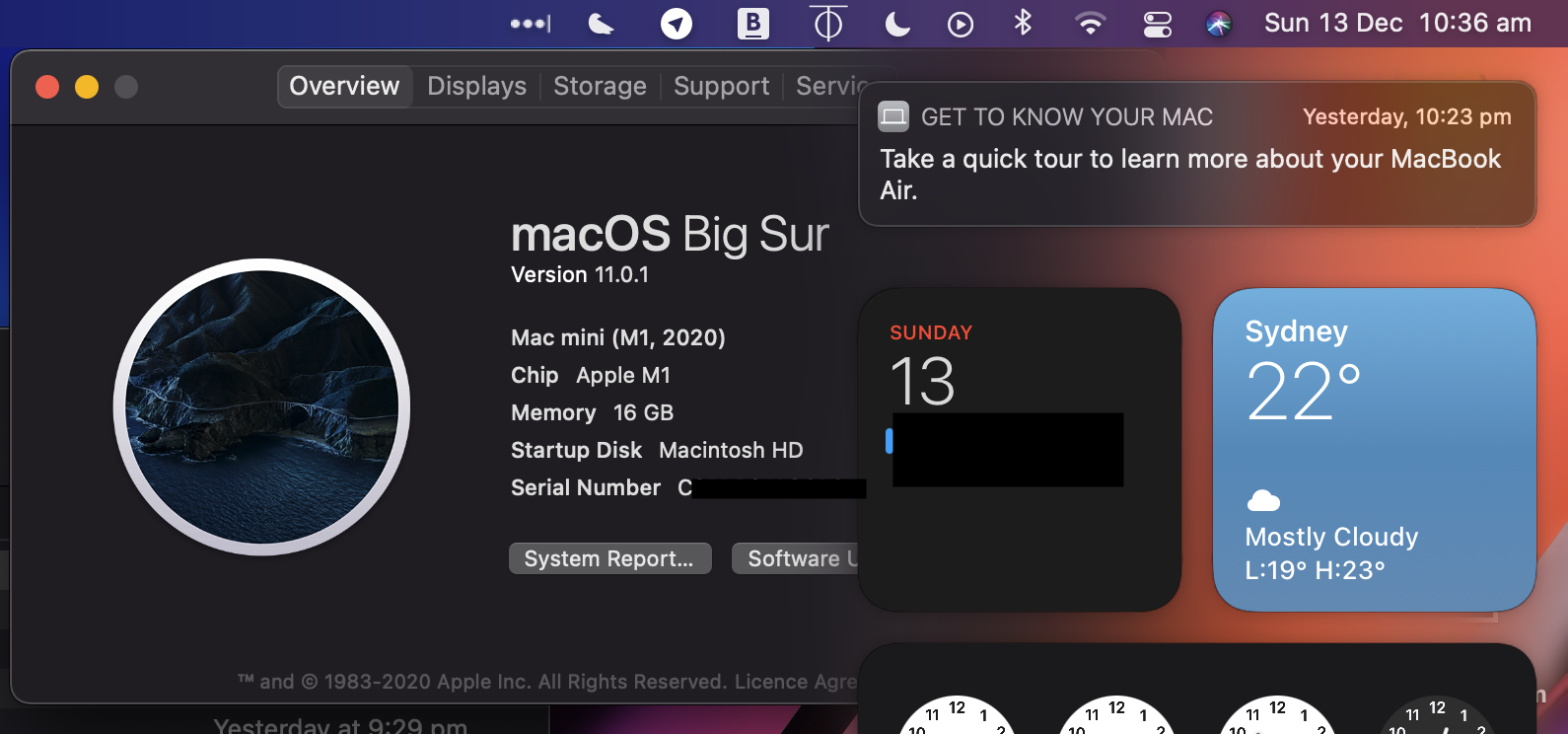Viewport: 1568px width, 734px height.
Task: Click the laptop icon in the notification
Action: click(893, 116)
